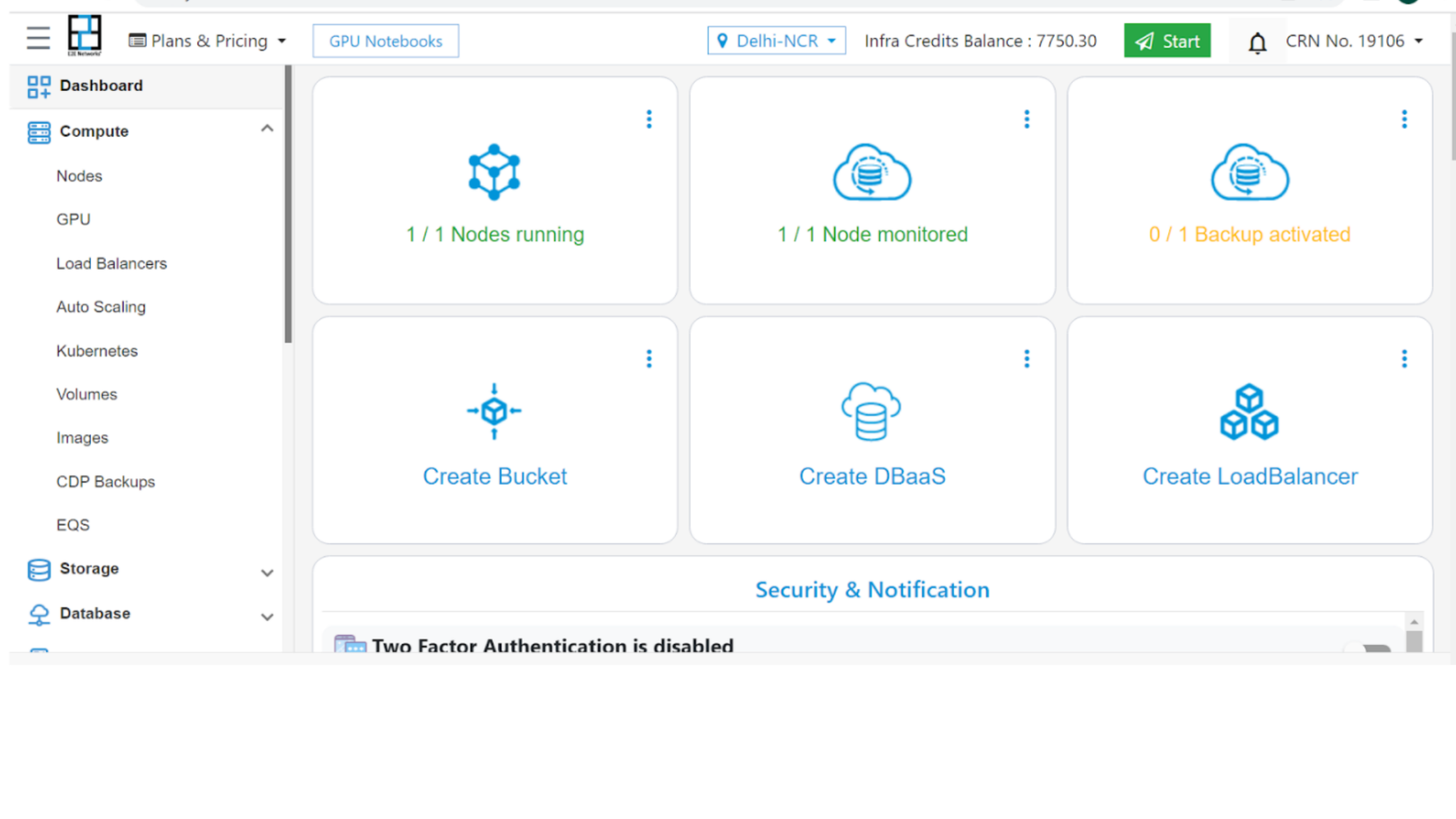Open the notifications bell
Image resolution: width=1456 pixels, height=819 pixels.
[x=1257, y=43]
